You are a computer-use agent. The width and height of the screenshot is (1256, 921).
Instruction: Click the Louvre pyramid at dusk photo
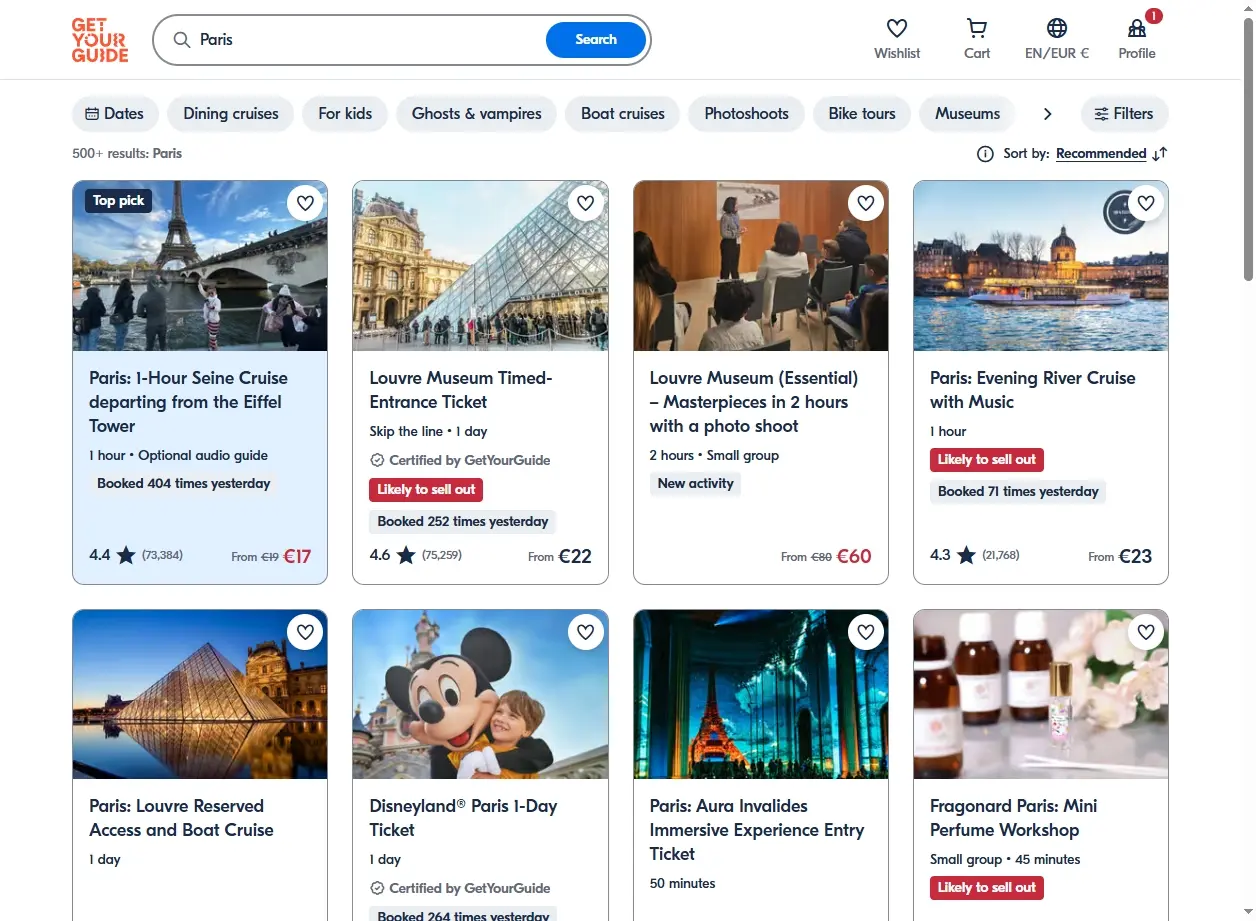pos(200,694)
